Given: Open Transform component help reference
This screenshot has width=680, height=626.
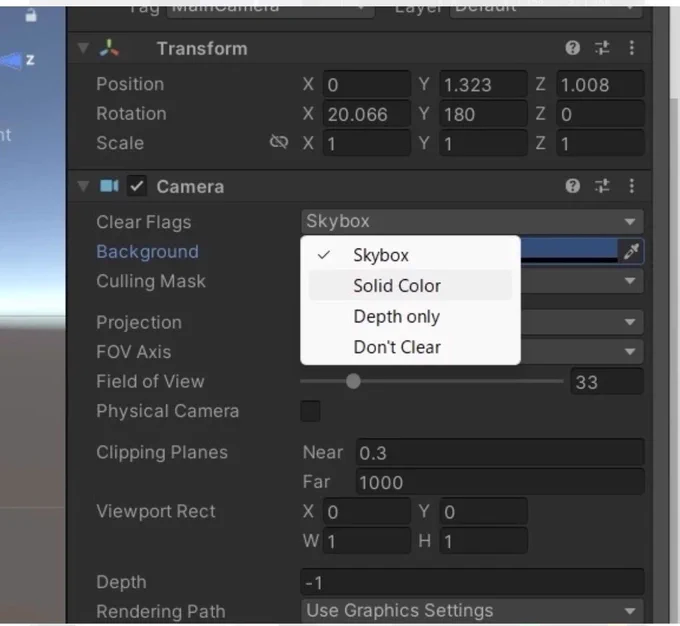Looking at the screenshot, I should click(572, 48).
